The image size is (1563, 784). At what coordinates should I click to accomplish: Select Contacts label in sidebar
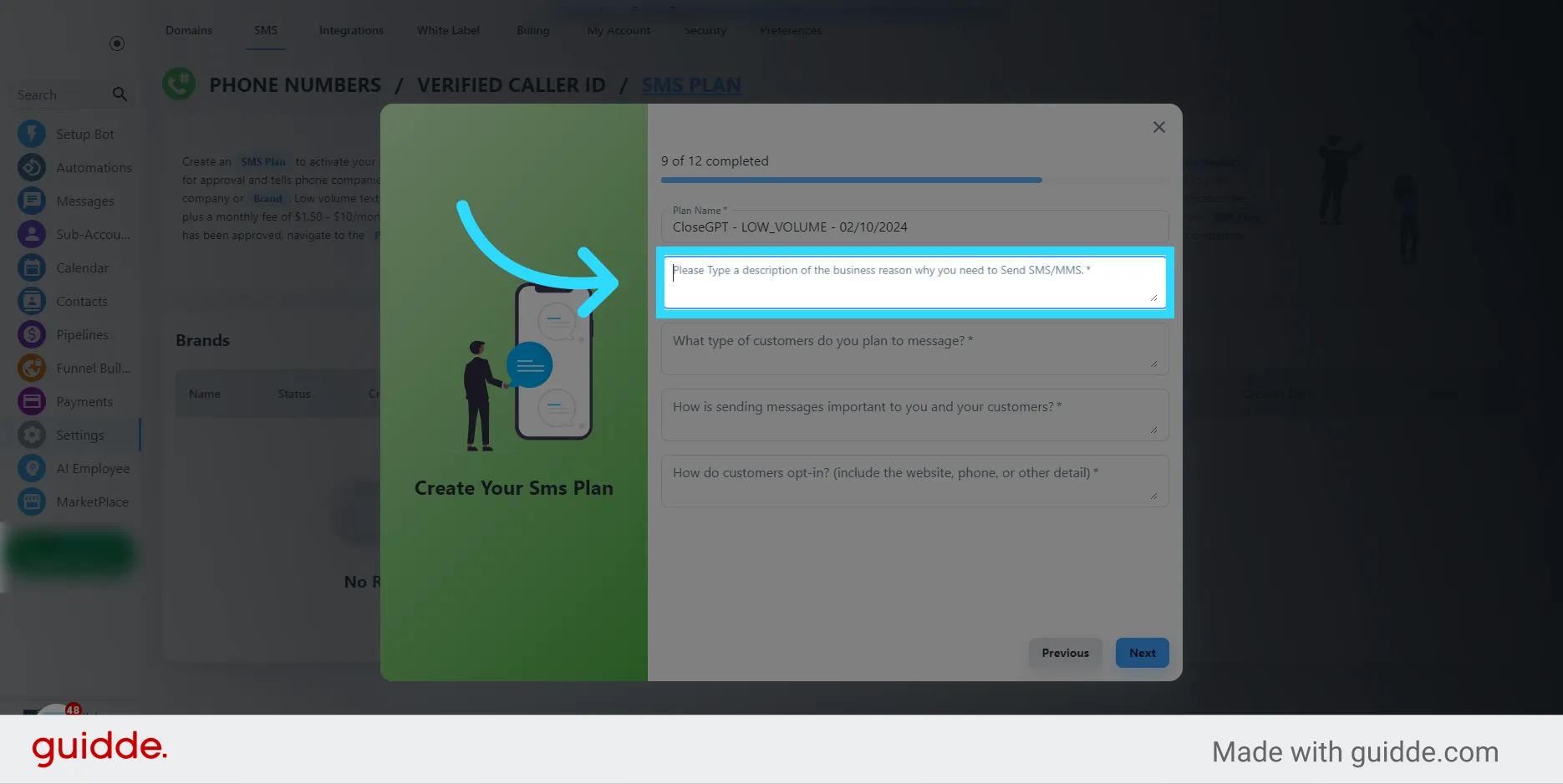click(82, 302)
